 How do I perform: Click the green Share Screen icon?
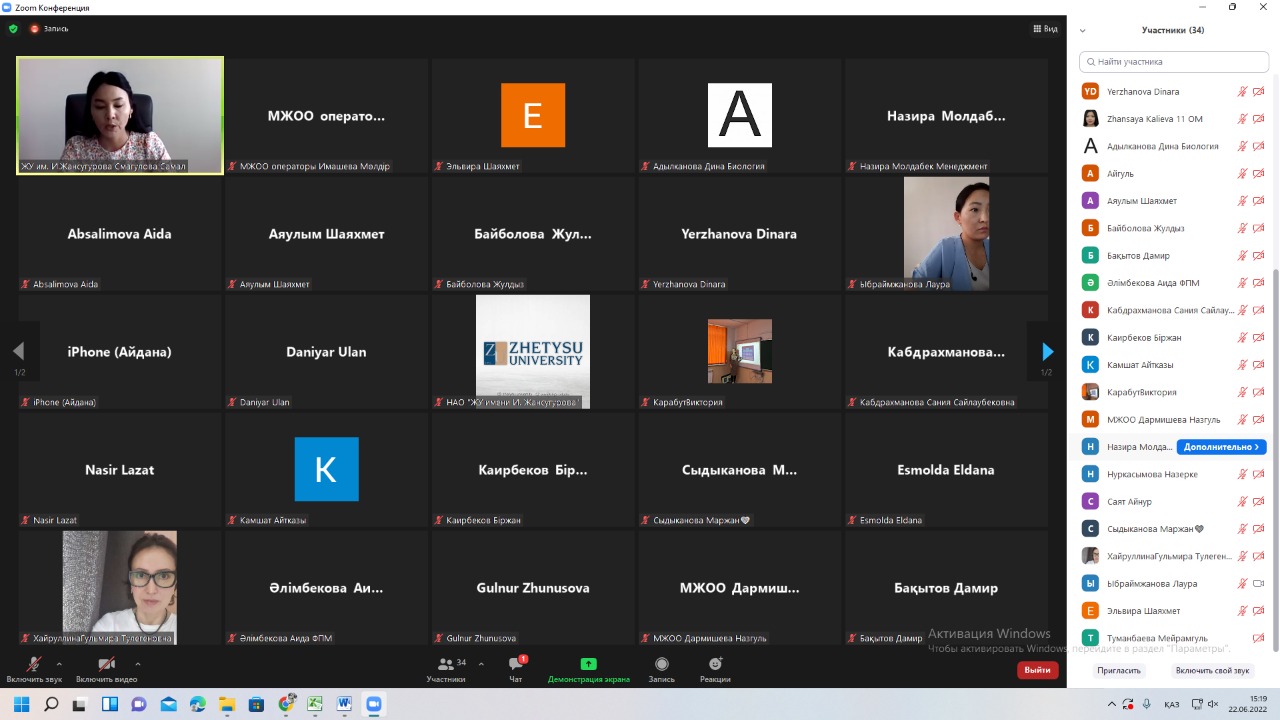(x=588, y=665)
